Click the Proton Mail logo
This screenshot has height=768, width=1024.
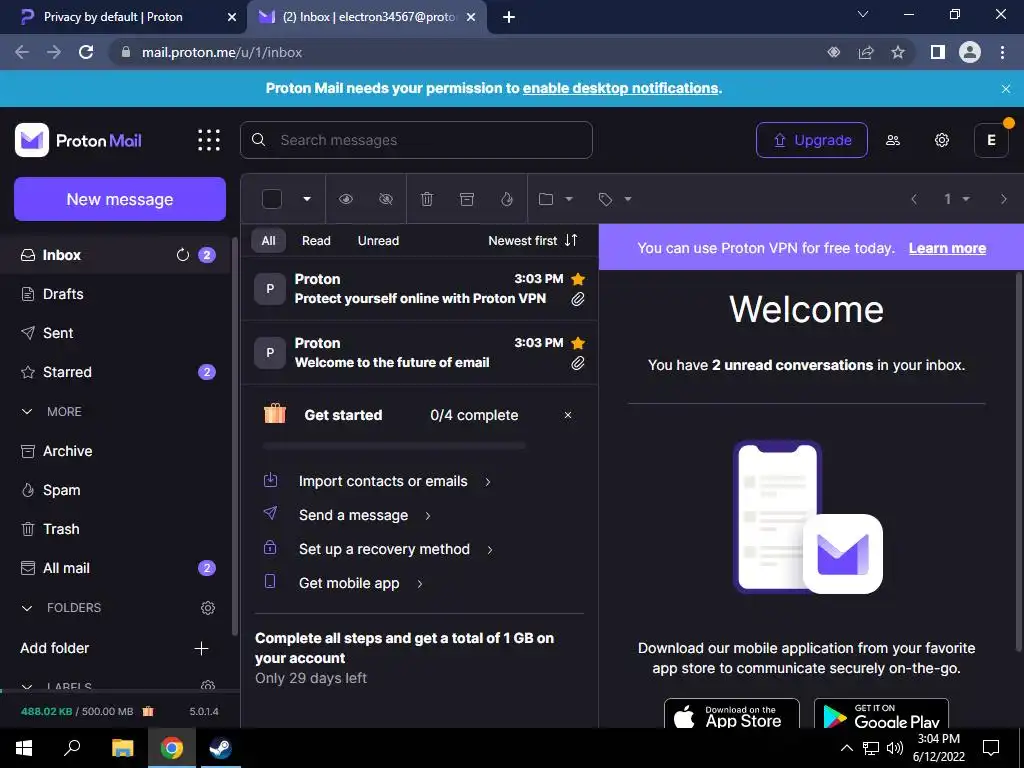point(78,140)
